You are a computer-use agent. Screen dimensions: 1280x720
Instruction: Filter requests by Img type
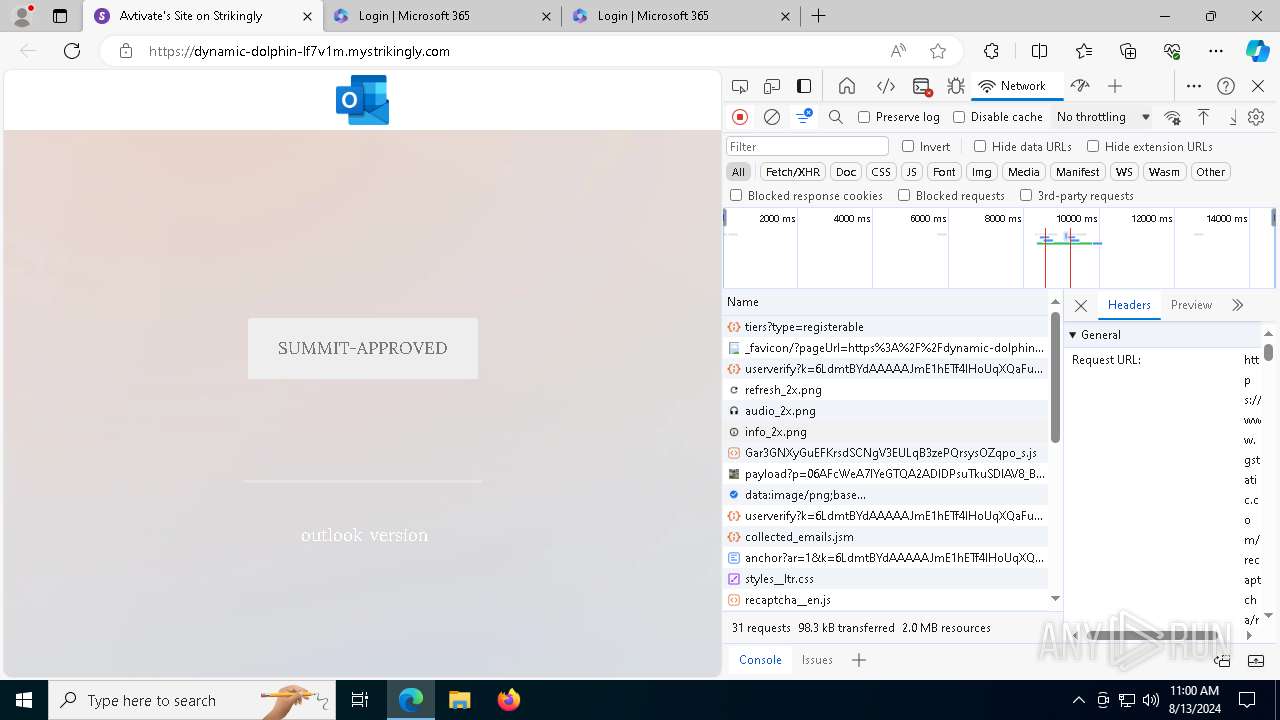point(982,172)
